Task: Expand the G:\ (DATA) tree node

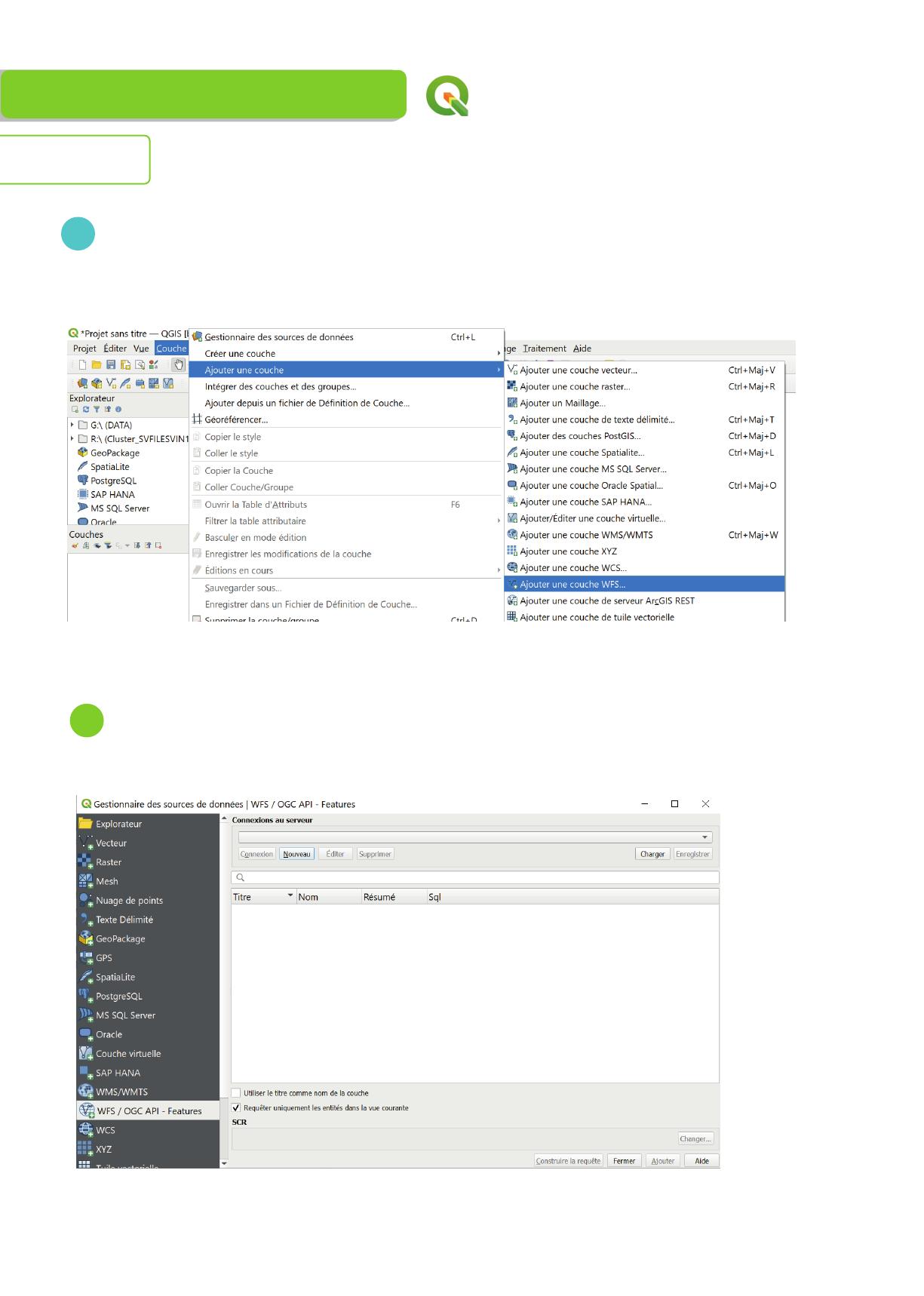Action: [72, 425]
